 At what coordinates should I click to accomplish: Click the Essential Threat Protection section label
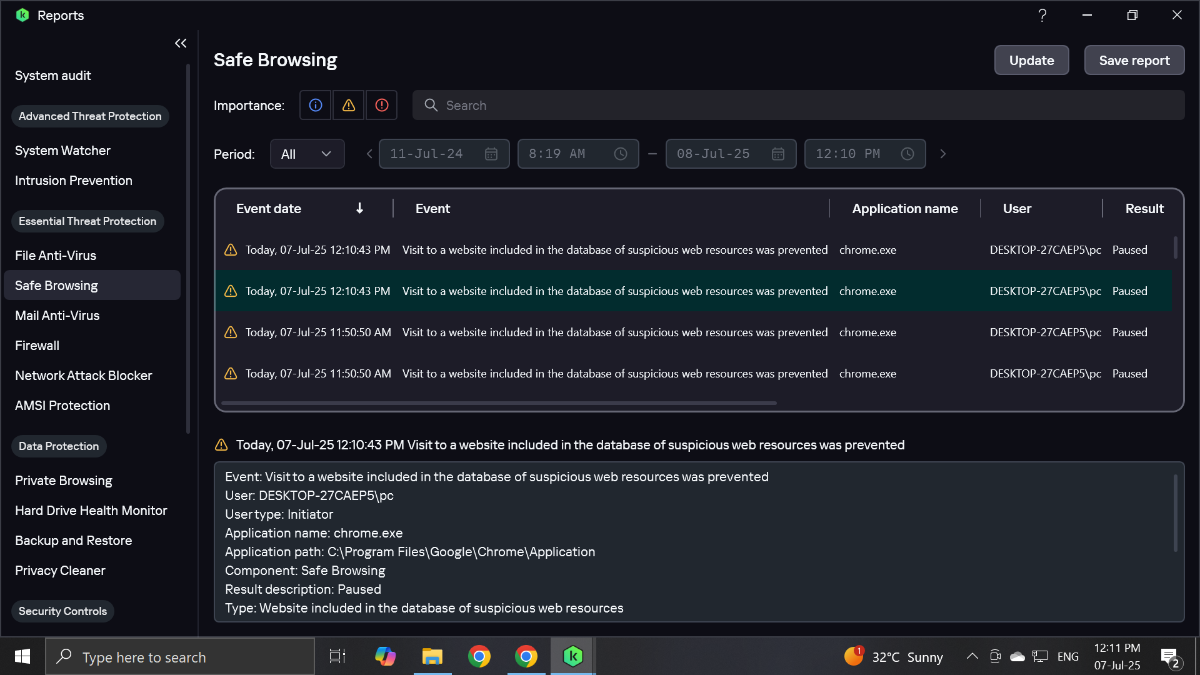pos(88,221)
